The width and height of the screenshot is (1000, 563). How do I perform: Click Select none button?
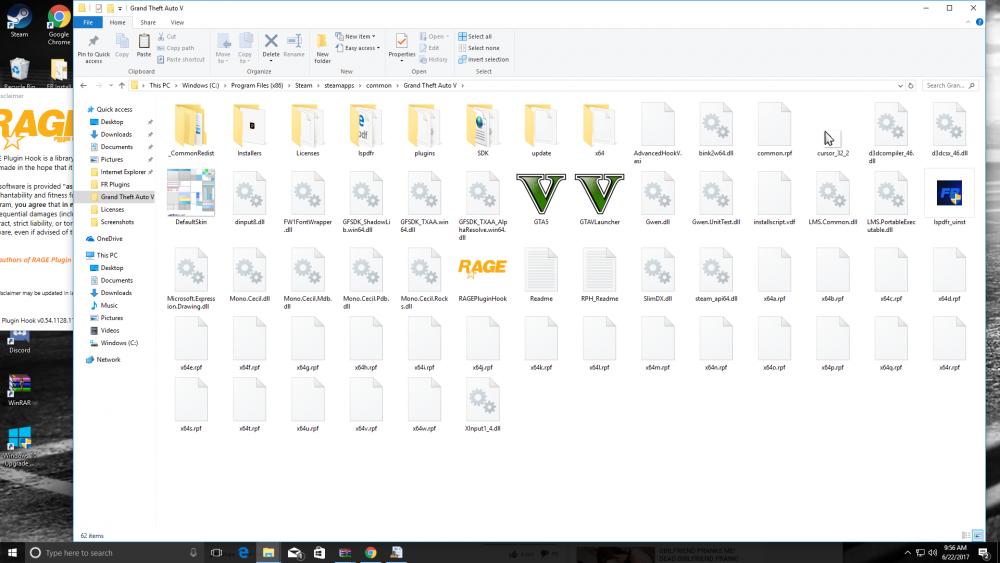tap(479, 48)
